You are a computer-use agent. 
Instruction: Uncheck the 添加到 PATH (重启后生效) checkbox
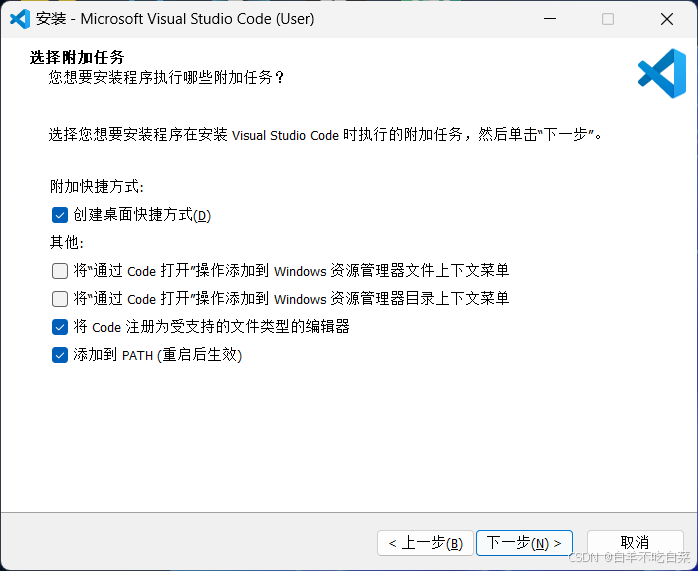[60, 355]
